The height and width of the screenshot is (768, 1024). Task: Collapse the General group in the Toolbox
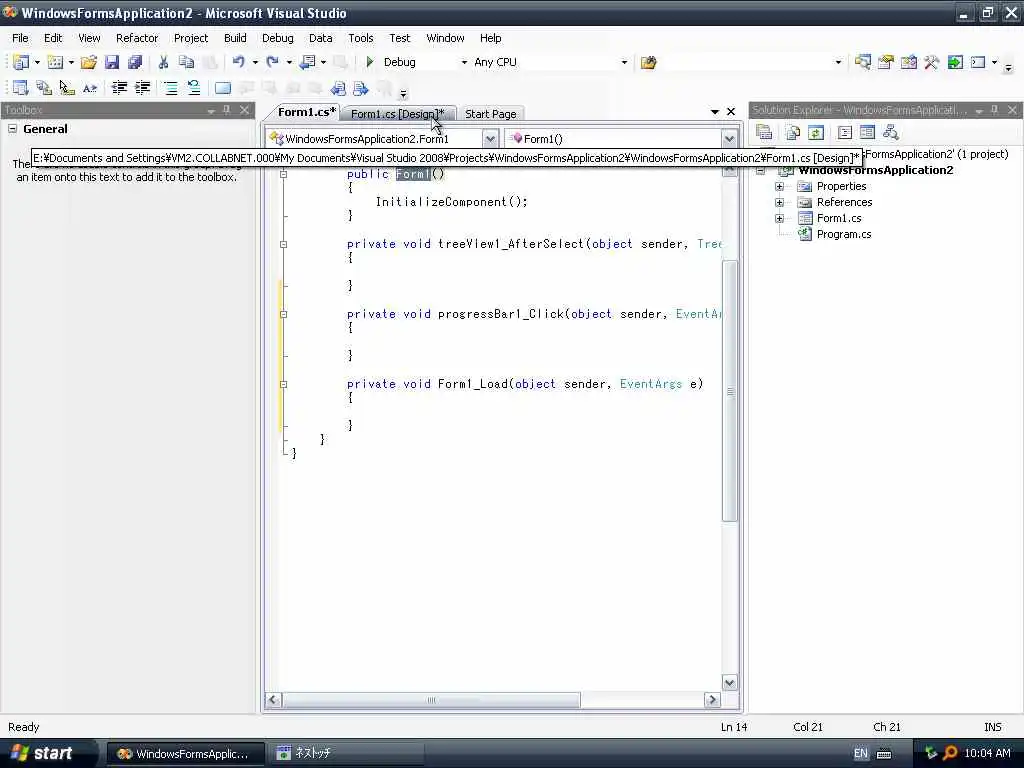click(x=12, y=129)
